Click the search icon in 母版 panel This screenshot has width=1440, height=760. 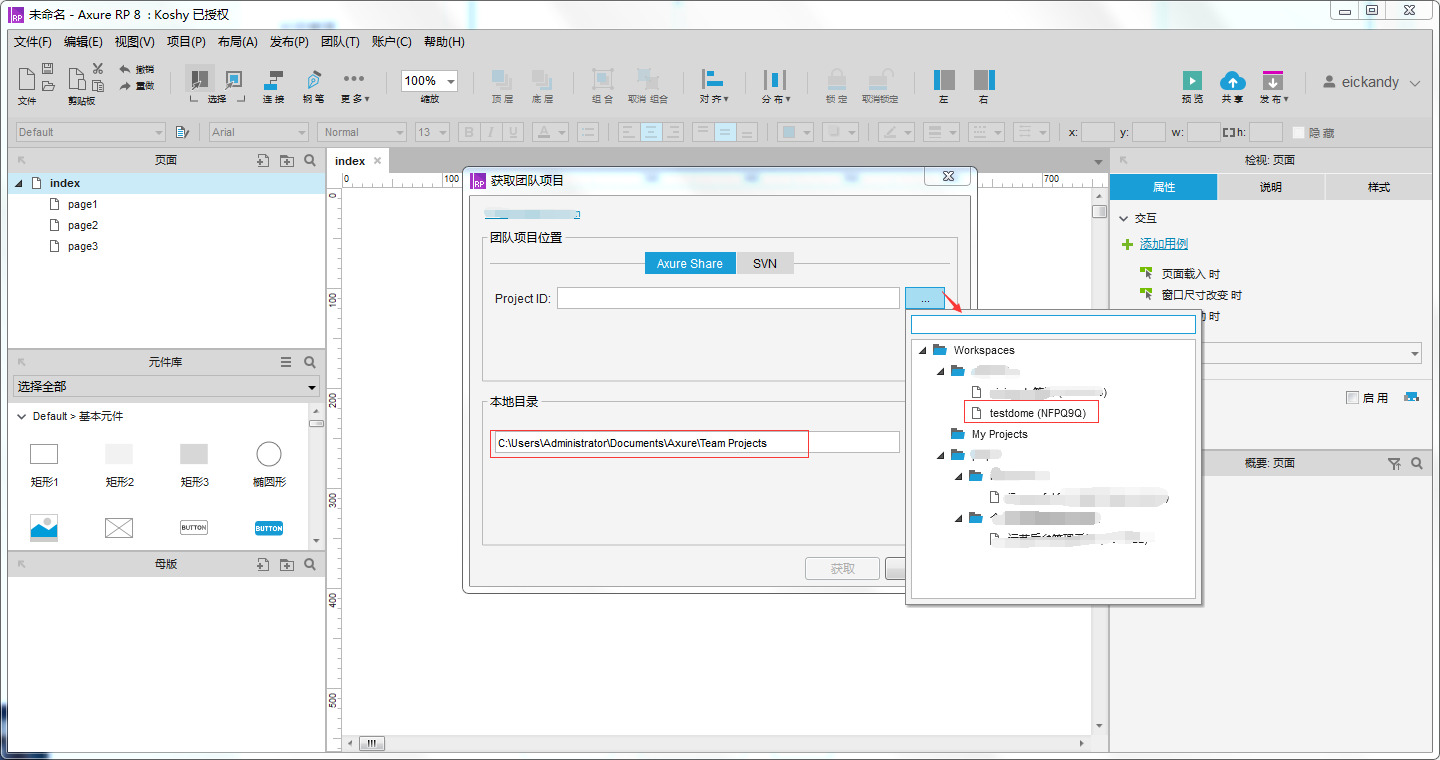[310, 564]
